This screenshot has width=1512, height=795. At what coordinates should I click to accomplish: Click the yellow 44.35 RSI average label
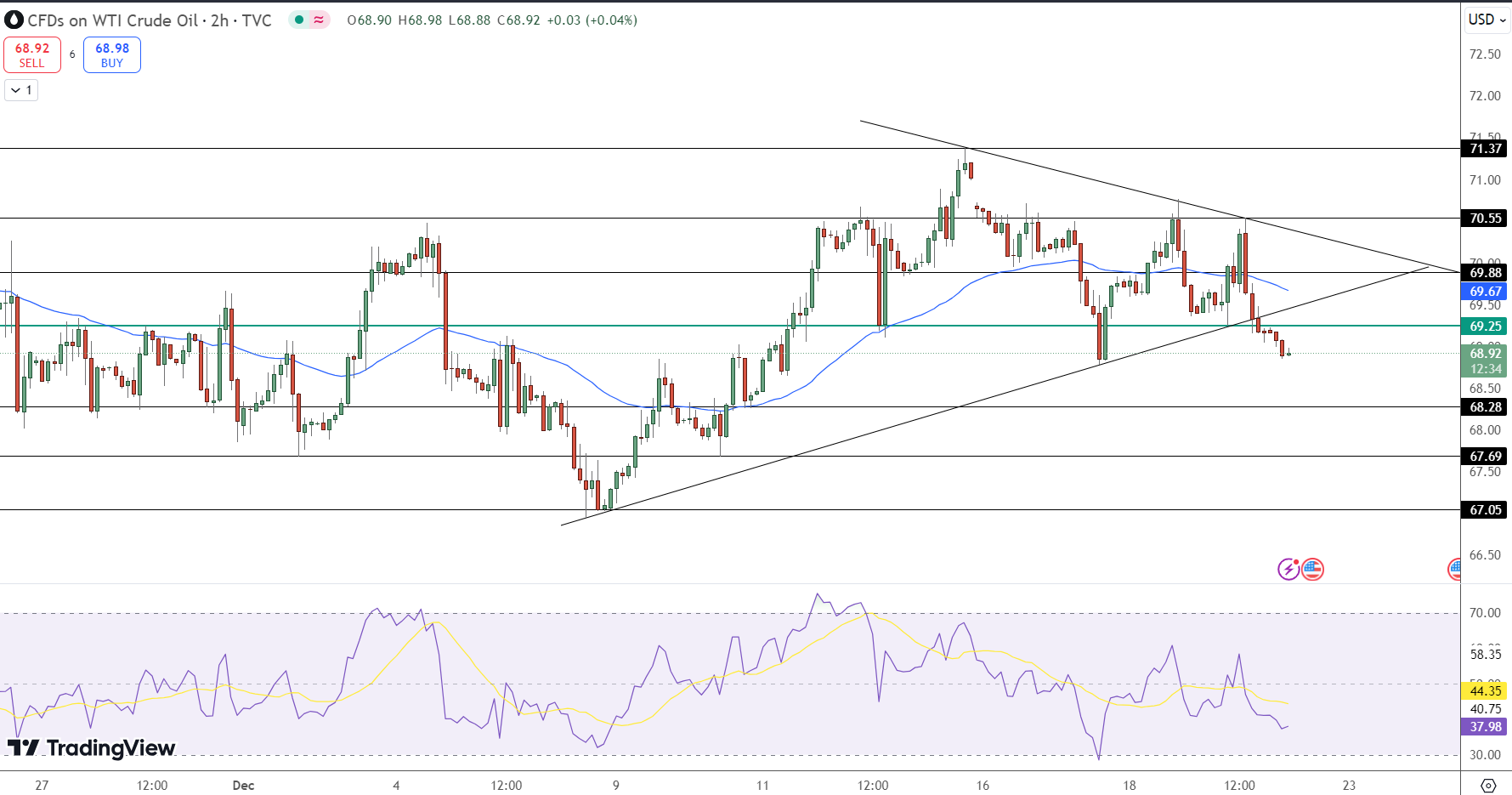[x=1486, y=691]
